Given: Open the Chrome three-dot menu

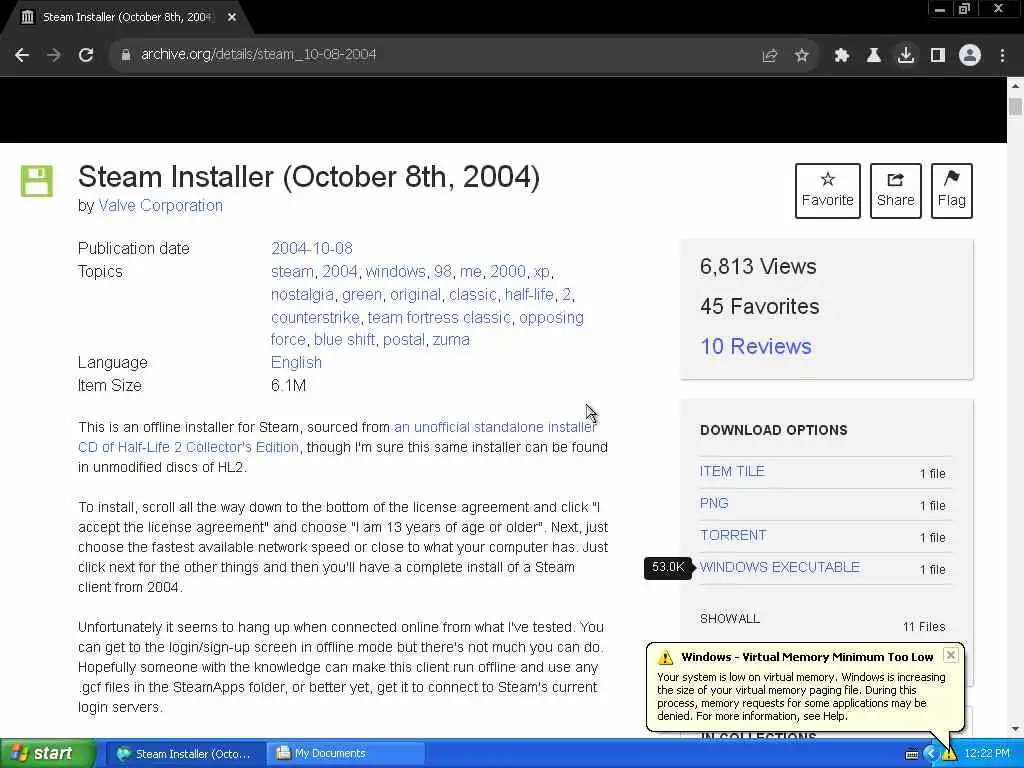Looking at the screenshot, I should tap(1002, 56).
